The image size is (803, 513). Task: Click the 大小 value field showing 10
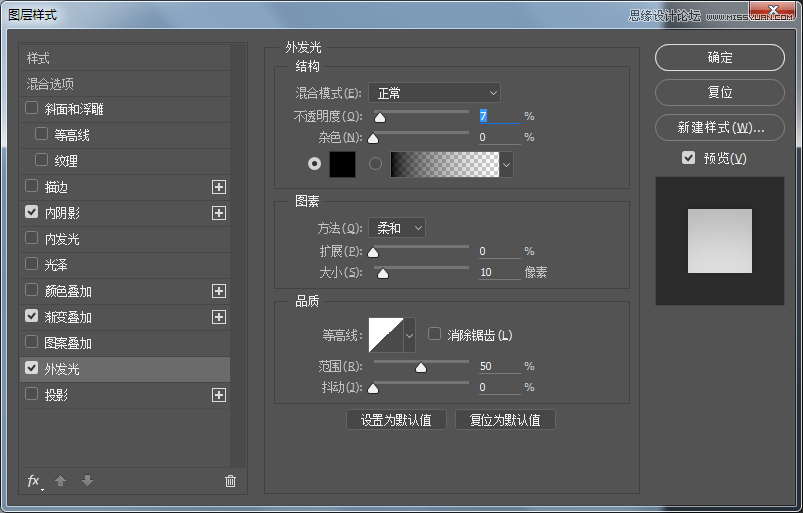pyautogui.click(x=500, y=272)
